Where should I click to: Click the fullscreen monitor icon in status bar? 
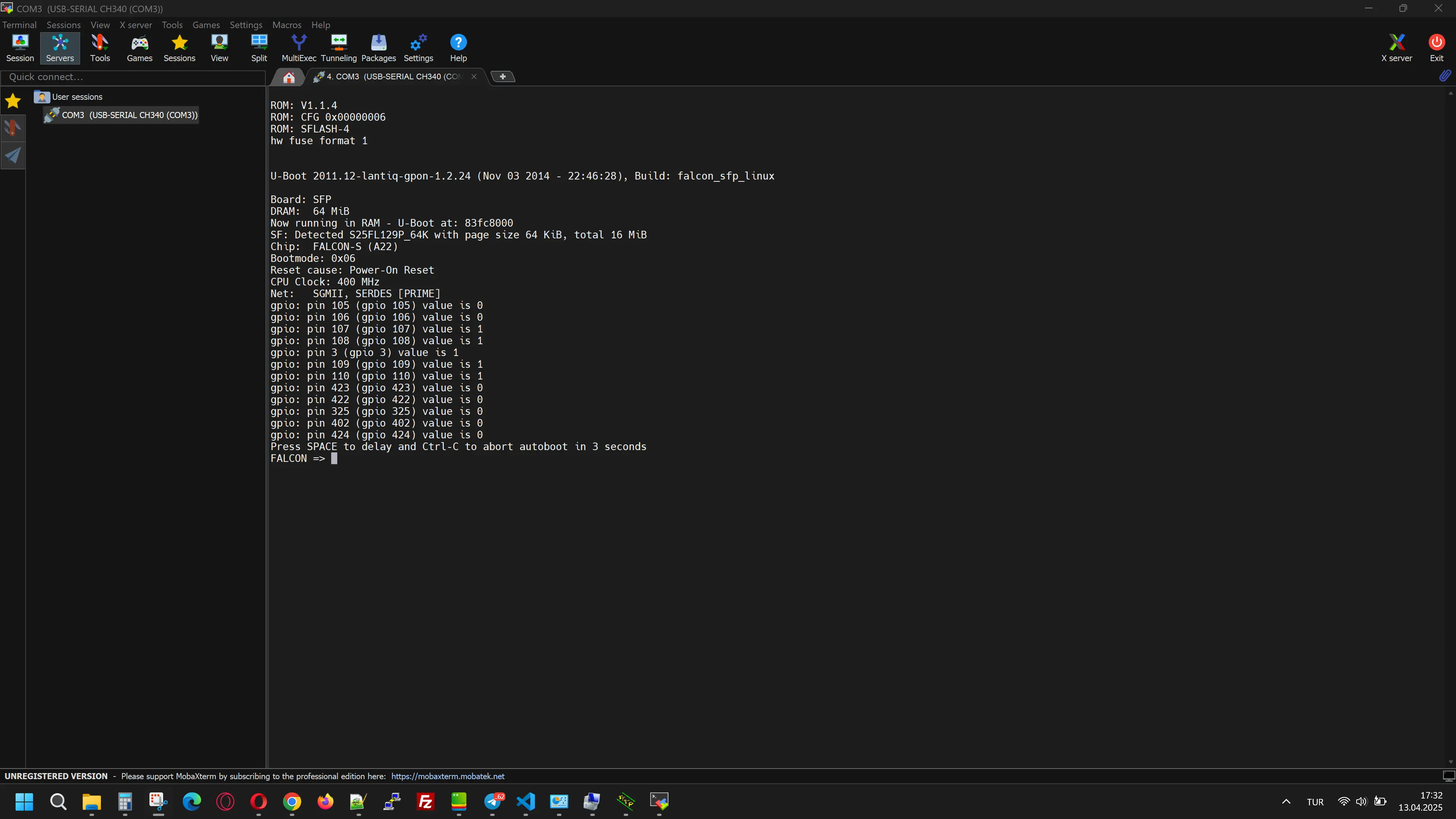[x=1449, y=776]
